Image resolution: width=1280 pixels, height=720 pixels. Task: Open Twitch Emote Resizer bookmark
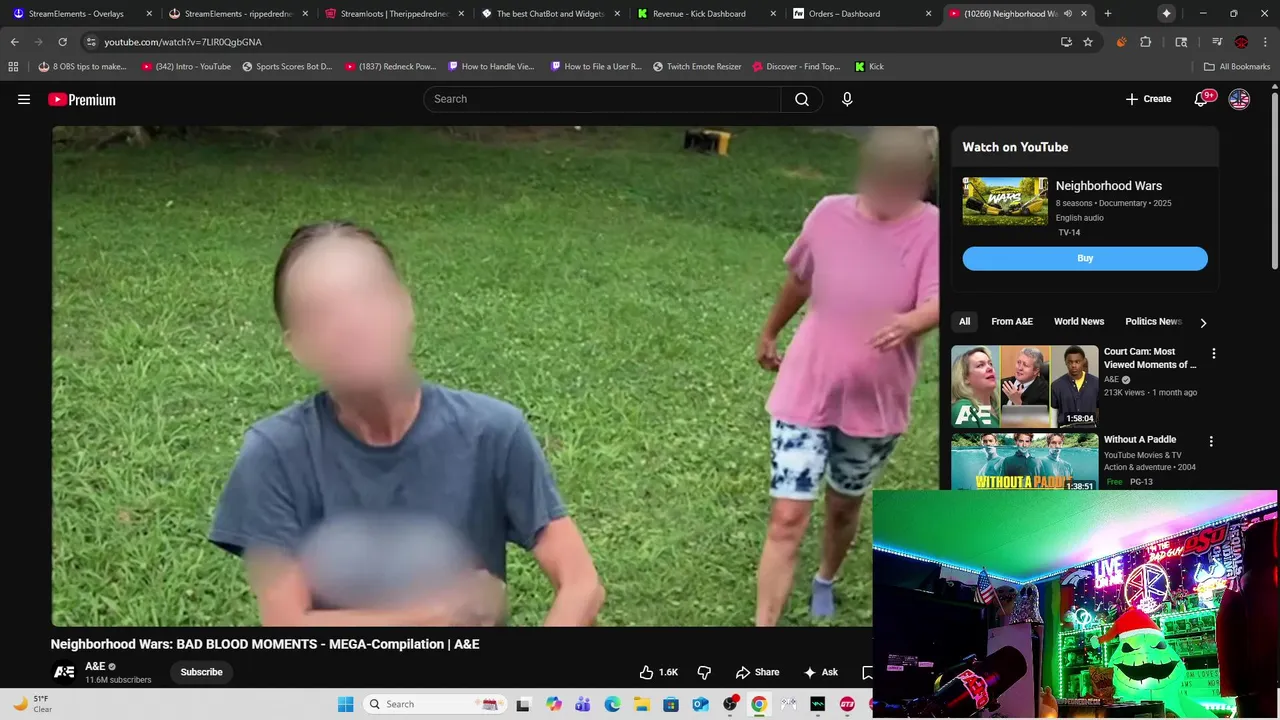[697, 67]
